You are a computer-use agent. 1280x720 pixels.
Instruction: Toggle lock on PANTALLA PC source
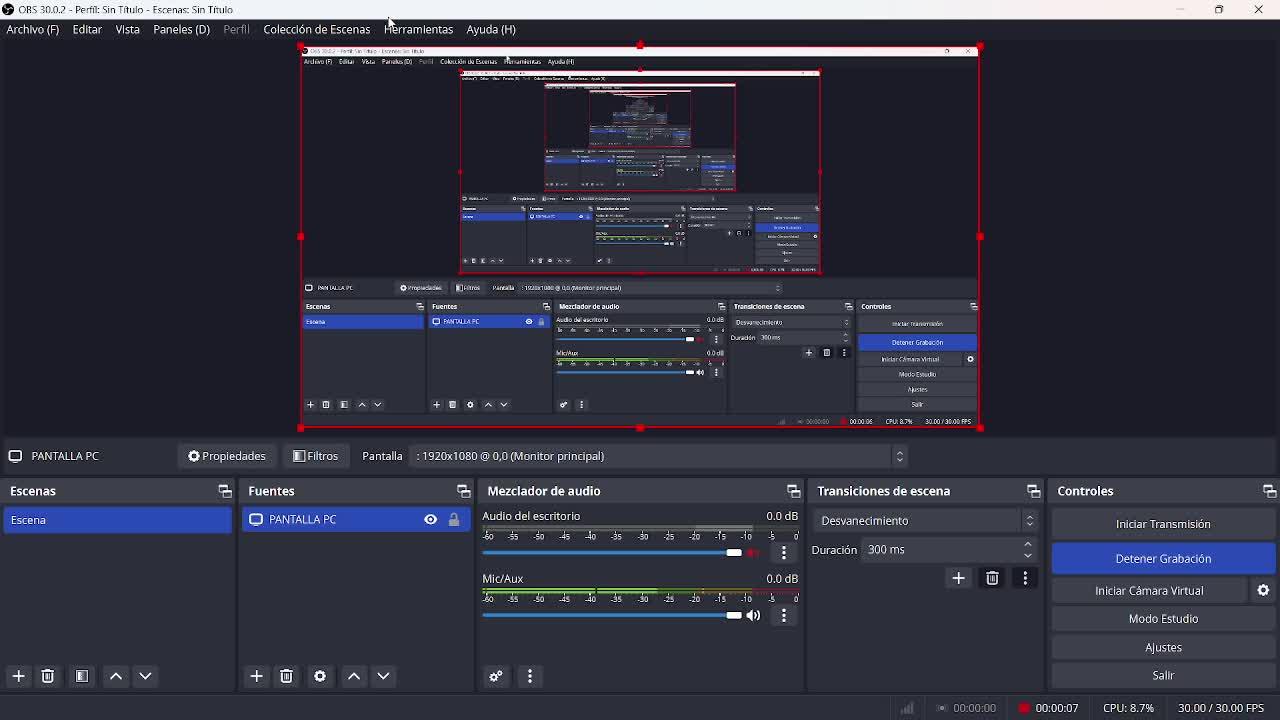454,519
